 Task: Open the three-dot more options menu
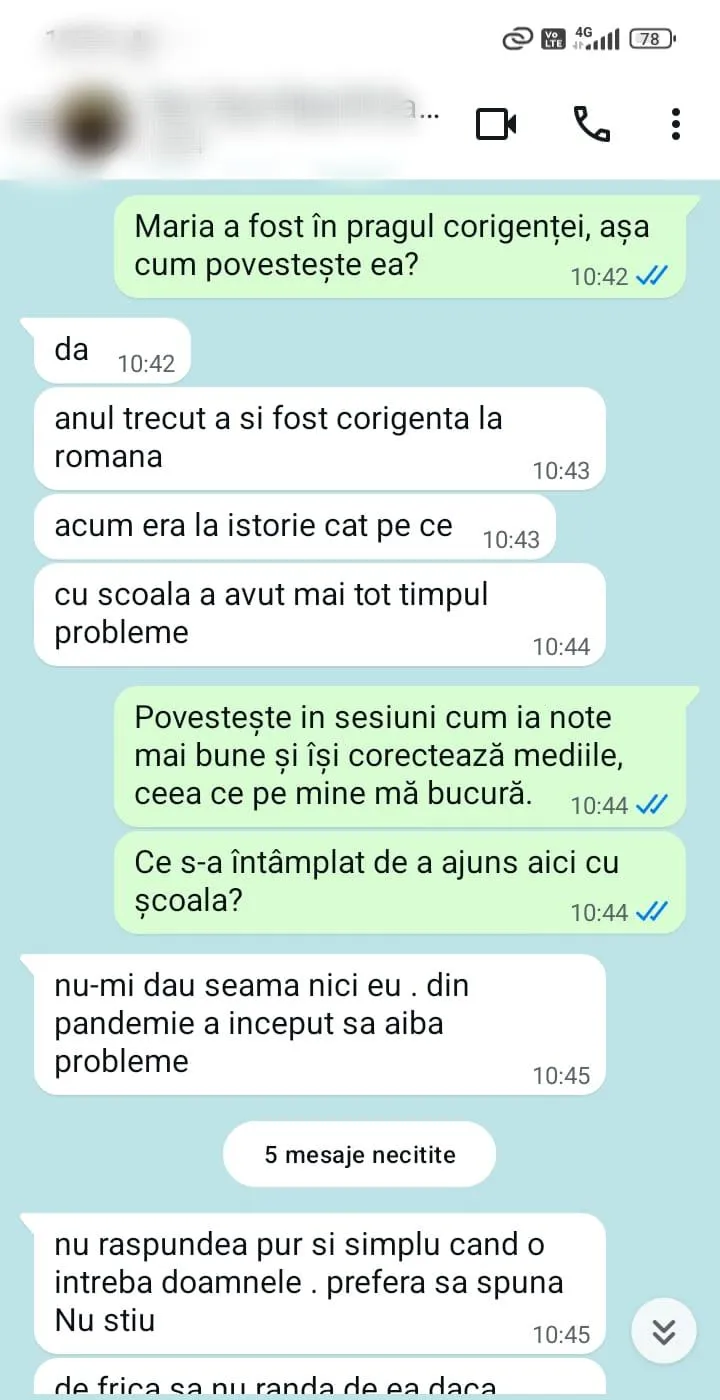pos(676,124)
